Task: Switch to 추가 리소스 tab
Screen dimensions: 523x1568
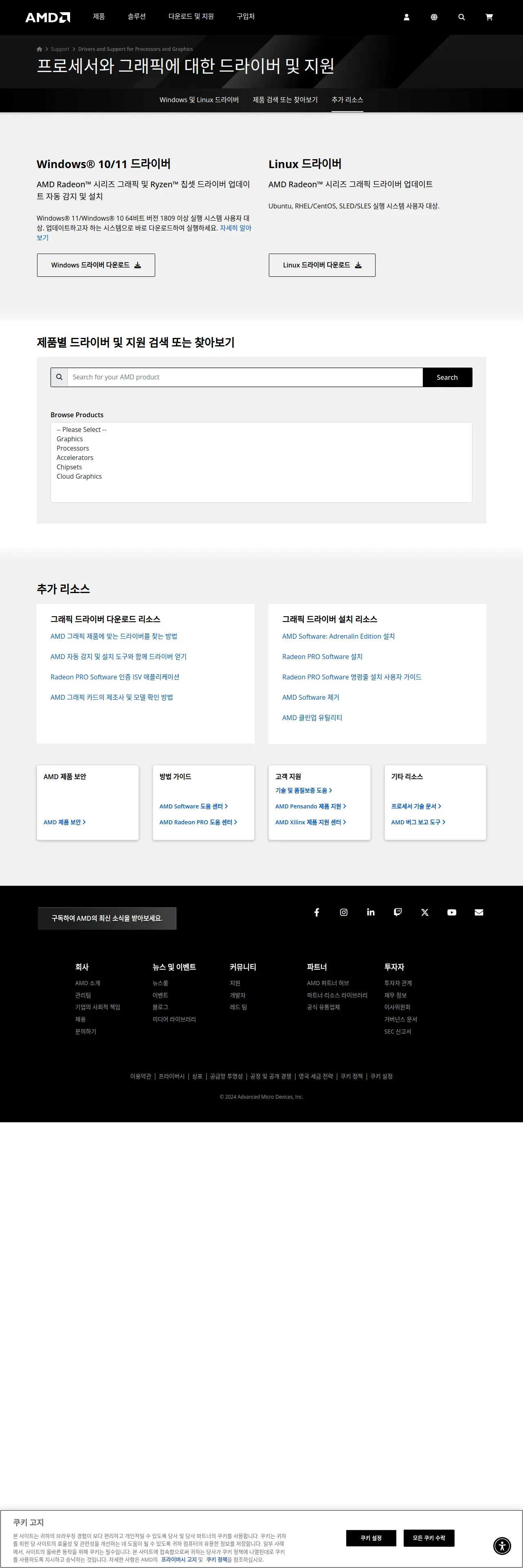Action: (x=347, y=100)
